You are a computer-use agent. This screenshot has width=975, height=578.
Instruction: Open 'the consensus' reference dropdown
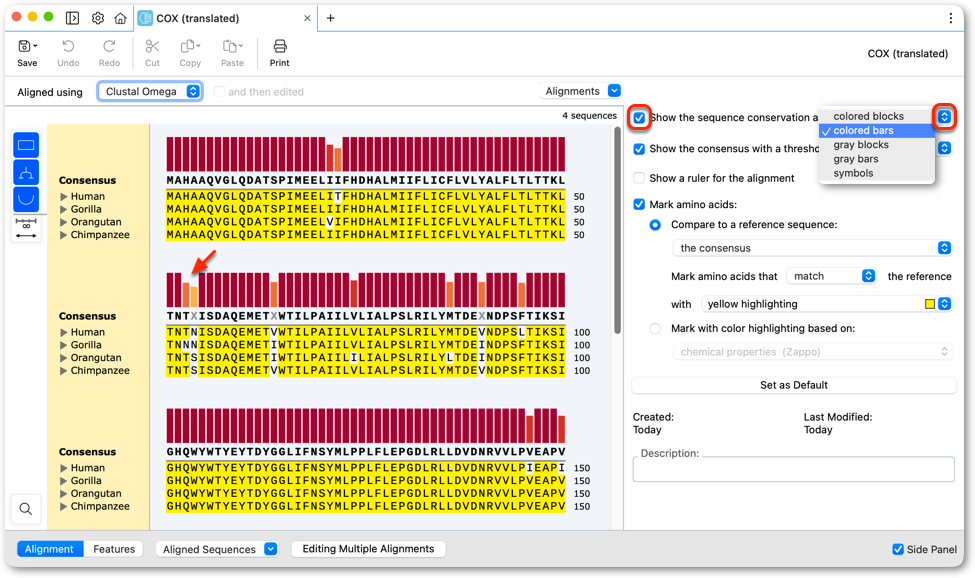(x=813, y=248)
